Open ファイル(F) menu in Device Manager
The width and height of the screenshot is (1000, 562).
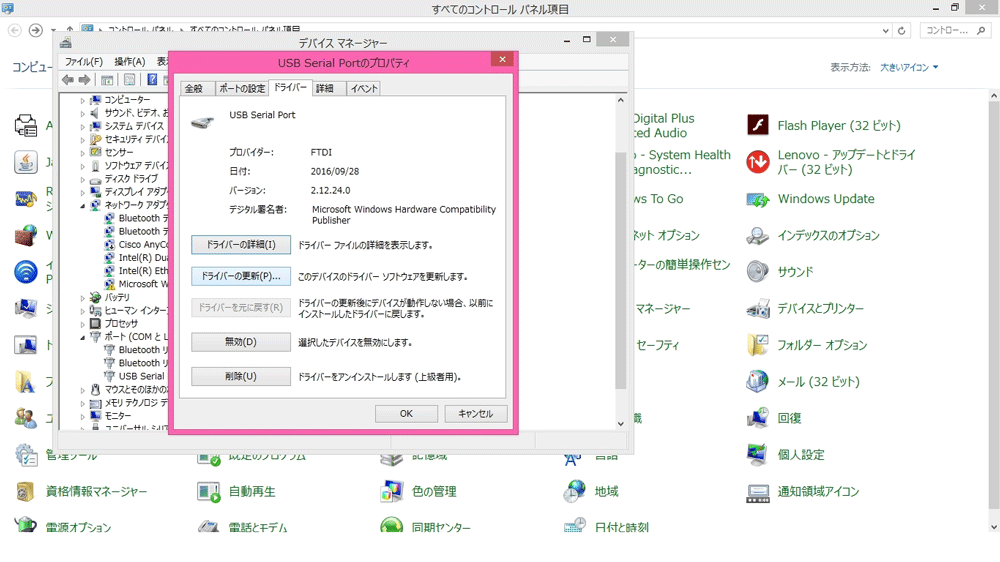coord(84,61)
